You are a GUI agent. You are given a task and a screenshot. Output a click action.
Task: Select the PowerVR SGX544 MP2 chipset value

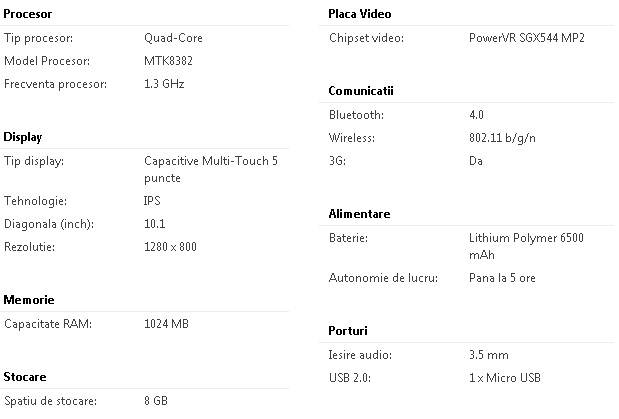(527, 38)
